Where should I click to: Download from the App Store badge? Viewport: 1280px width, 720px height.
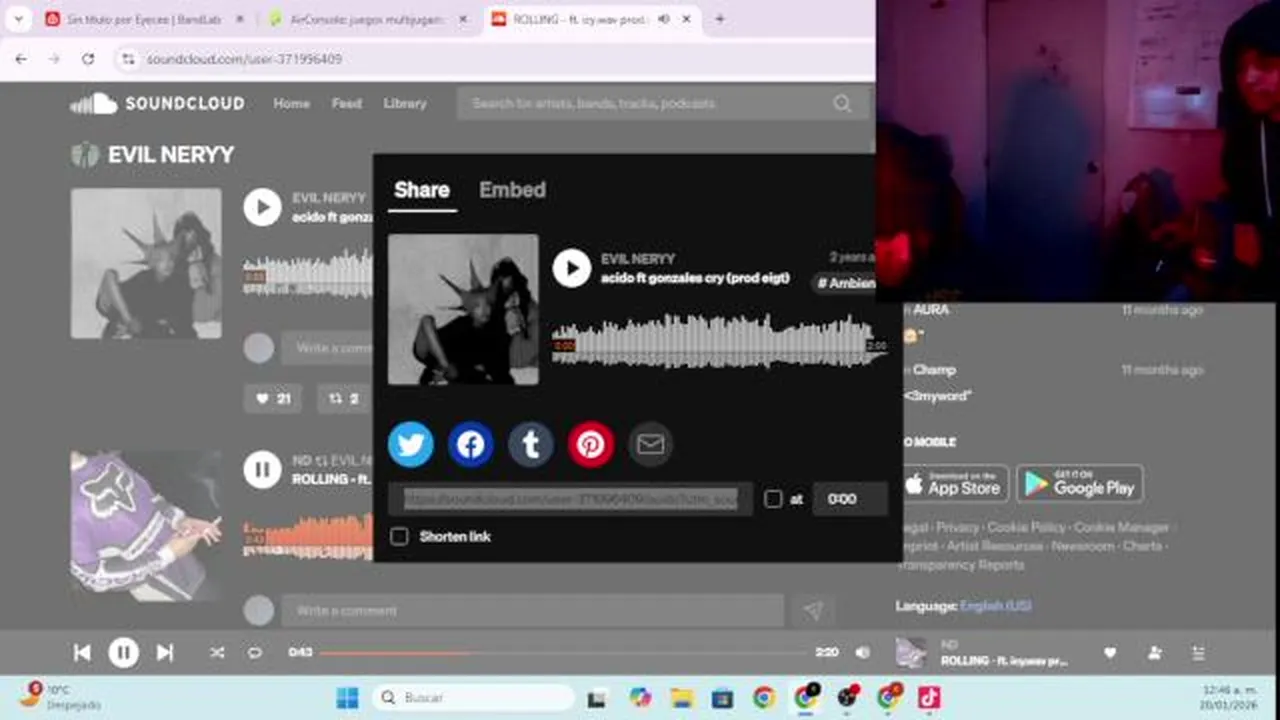coord(955,484)
